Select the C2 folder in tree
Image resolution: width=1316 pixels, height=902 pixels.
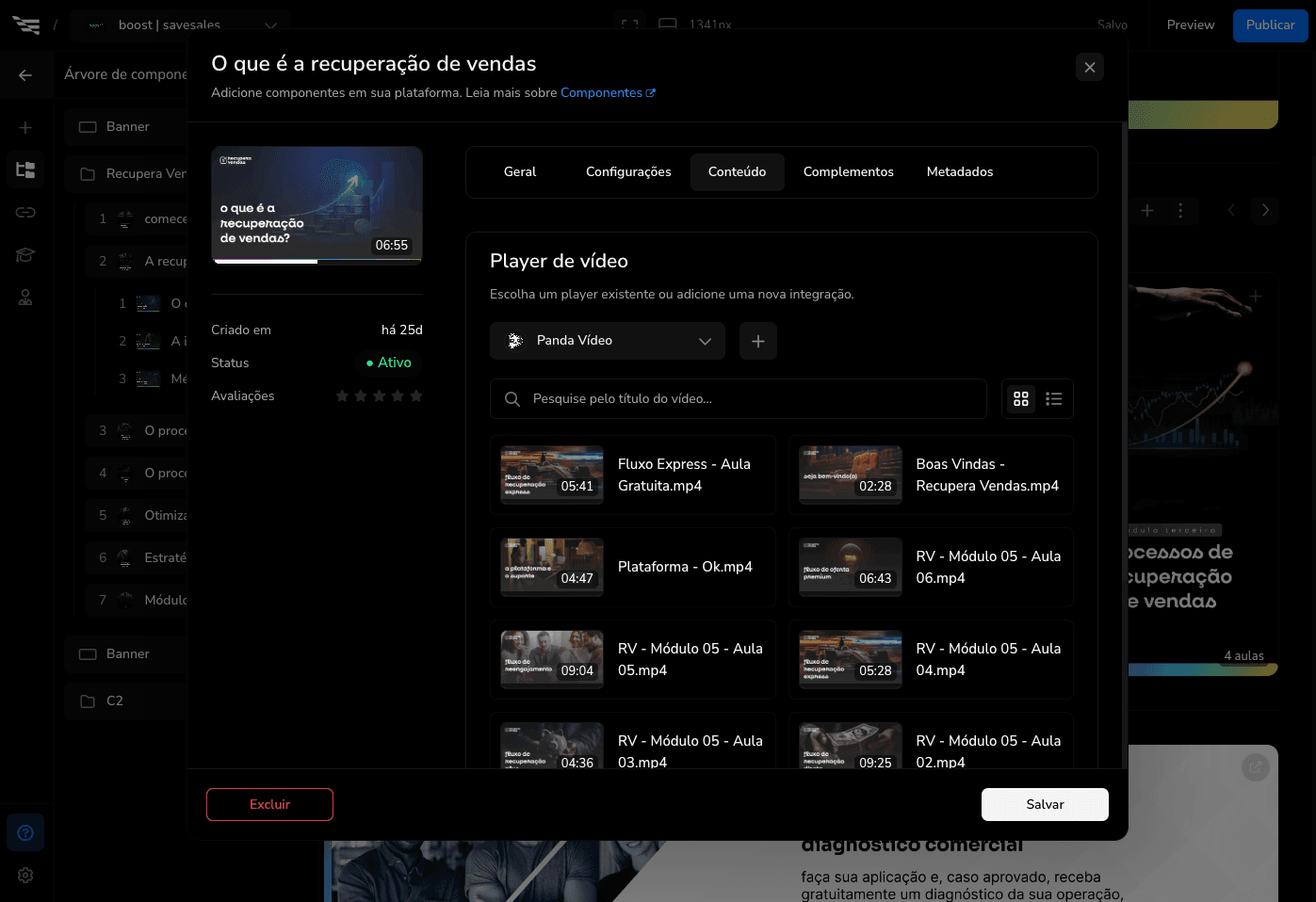[x=126, y=701]
